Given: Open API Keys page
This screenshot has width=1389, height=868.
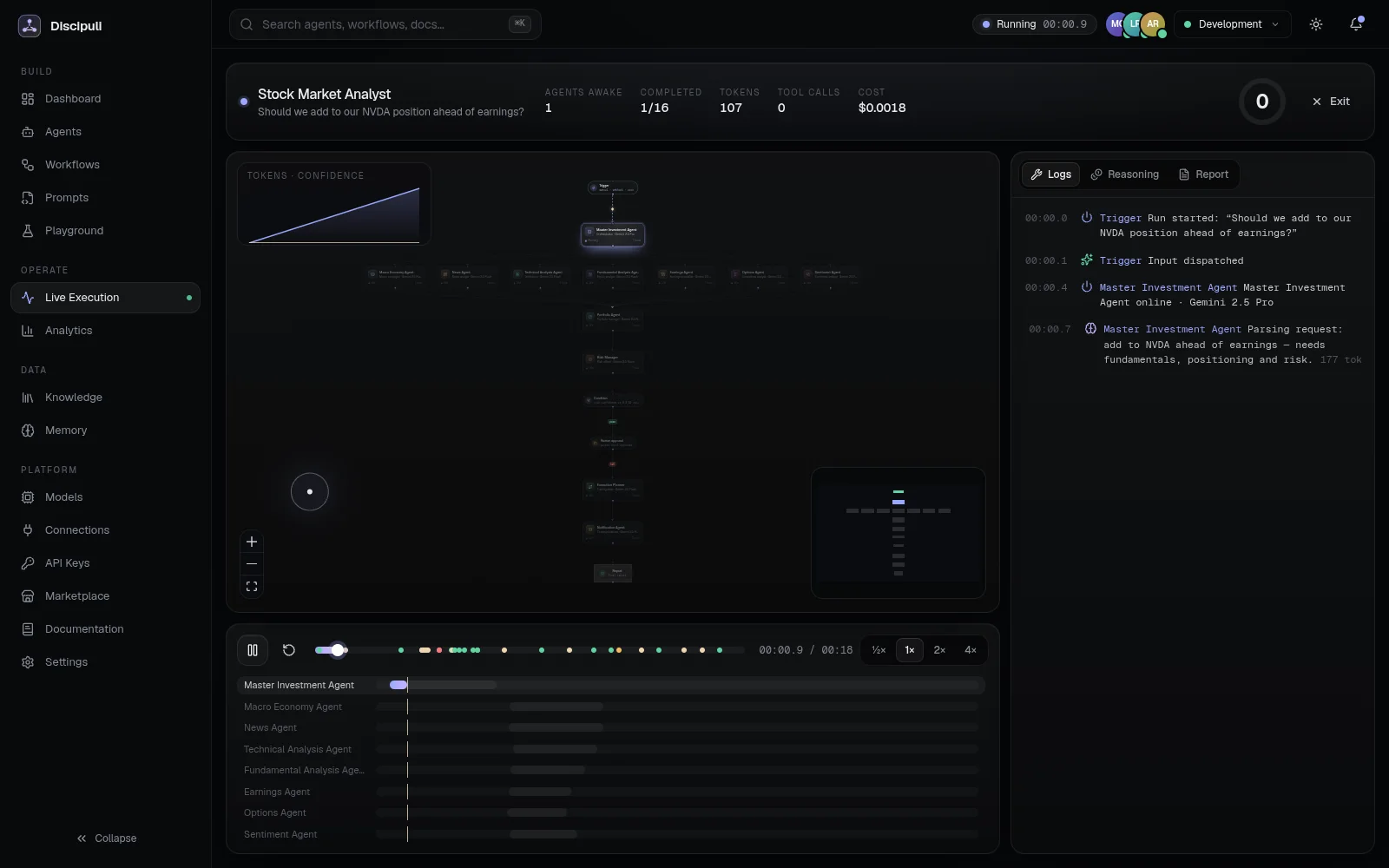Looking at the screenshot, I should pyautogui.click(x=105, y=563).
